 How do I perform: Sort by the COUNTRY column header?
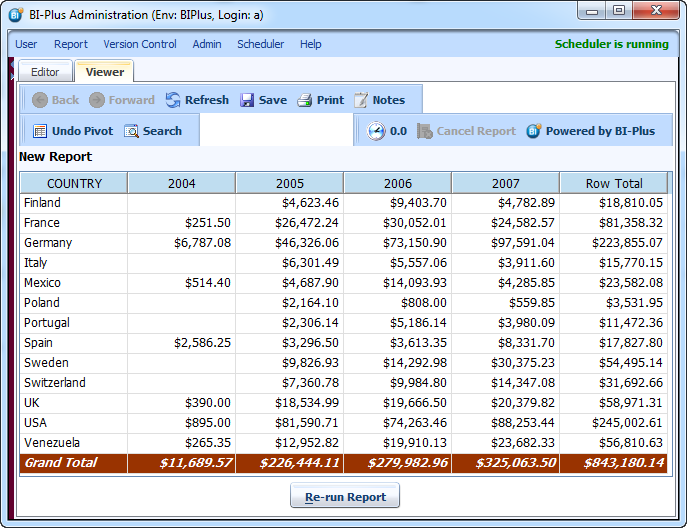[x=74, y=183]
